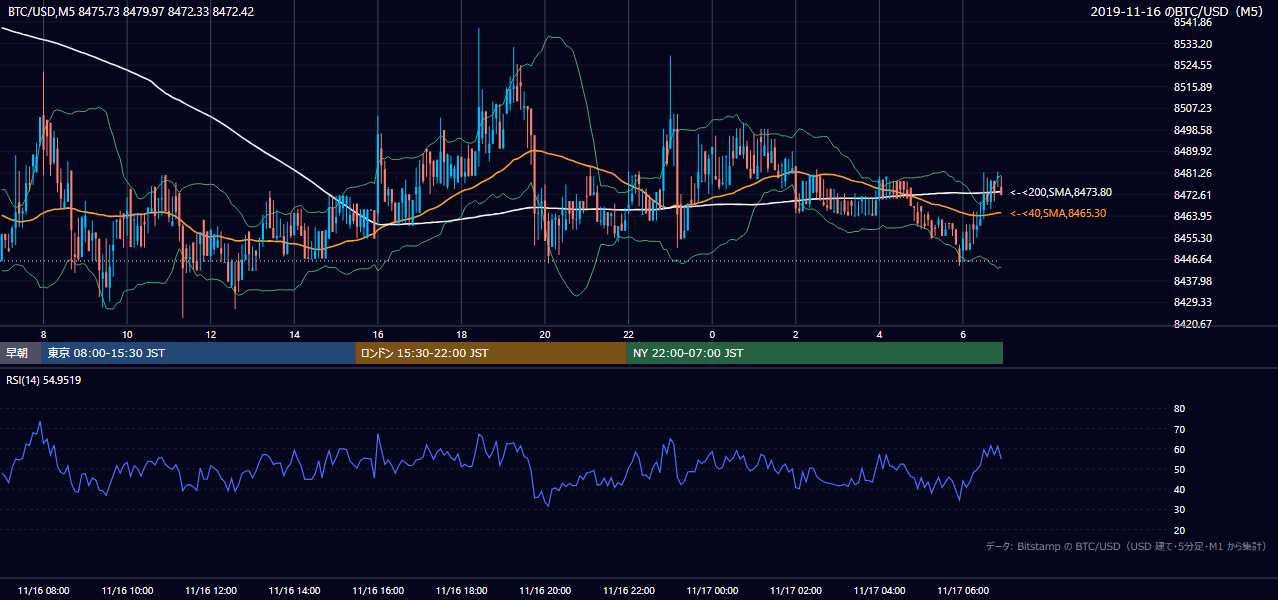Select price axis label 8455.30

[x=1193, y=238]
